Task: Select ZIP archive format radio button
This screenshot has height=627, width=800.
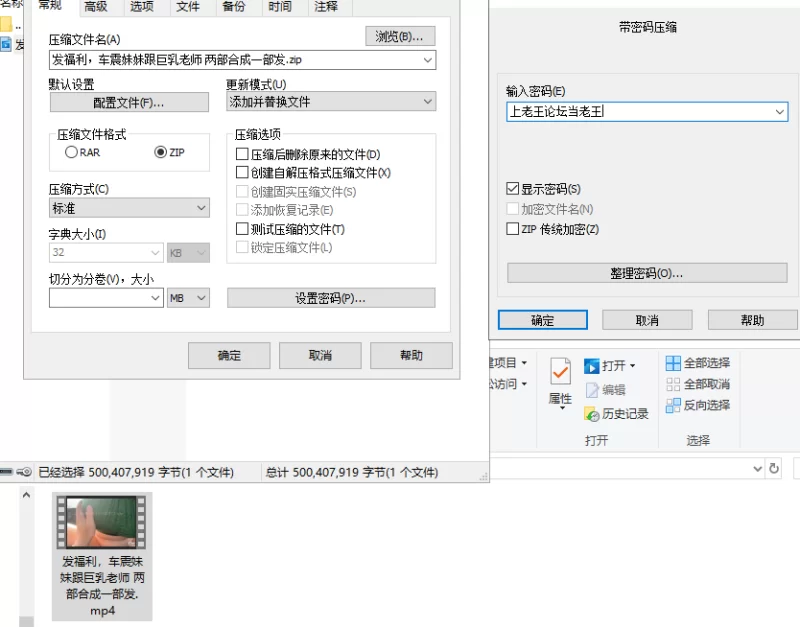Action: pyautogui.click(x=161, y=152)
